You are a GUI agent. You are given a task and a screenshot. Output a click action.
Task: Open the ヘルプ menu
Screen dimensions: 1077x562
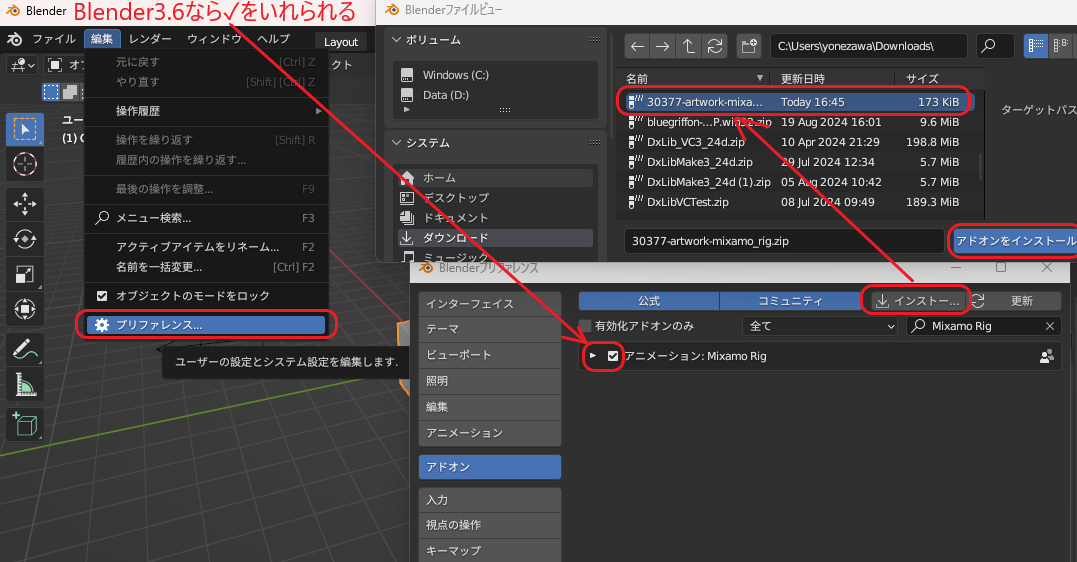(273, 39)
